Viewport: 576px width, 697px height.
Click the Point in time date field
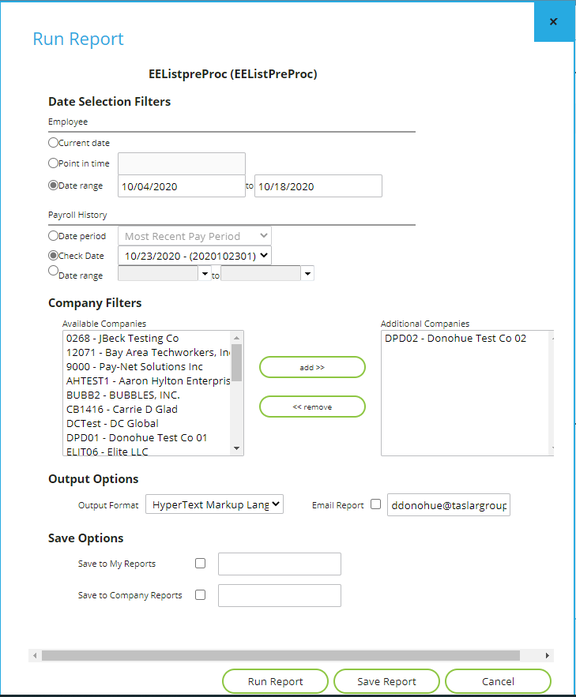182,164
